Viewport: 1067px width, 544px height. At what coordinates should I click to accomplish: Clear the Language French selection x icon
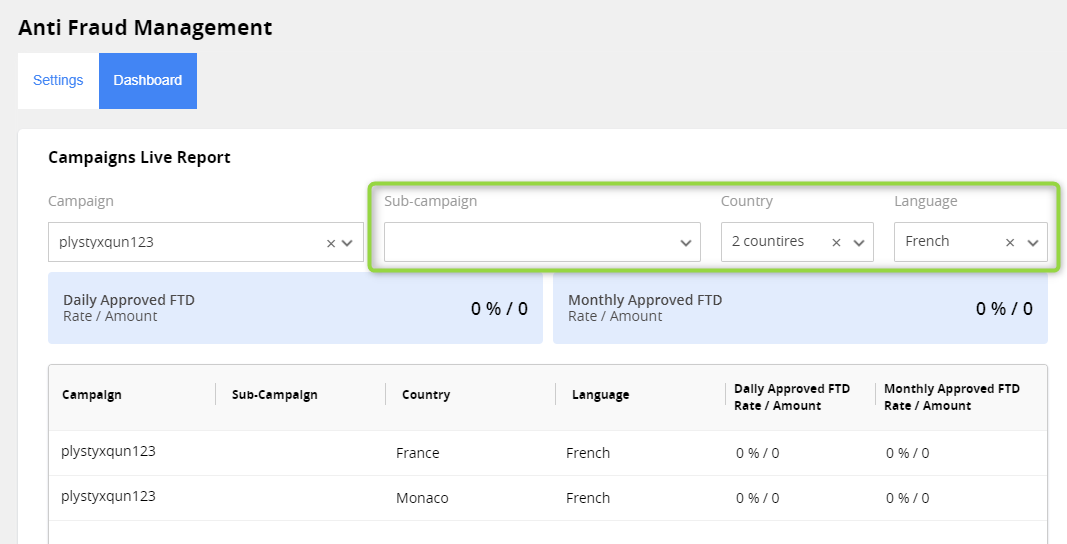click(x=1010, y=242)
